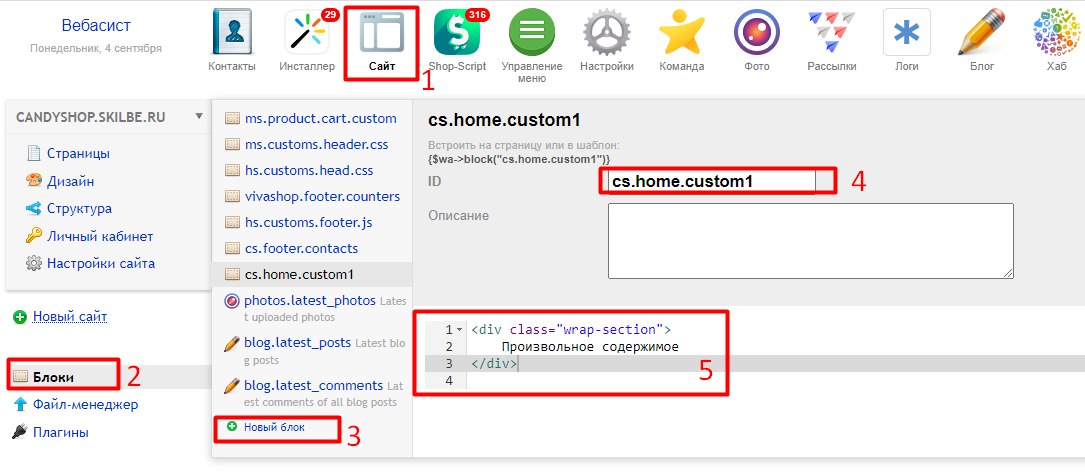Click the Новый сайт link

(x=69, y=316)
